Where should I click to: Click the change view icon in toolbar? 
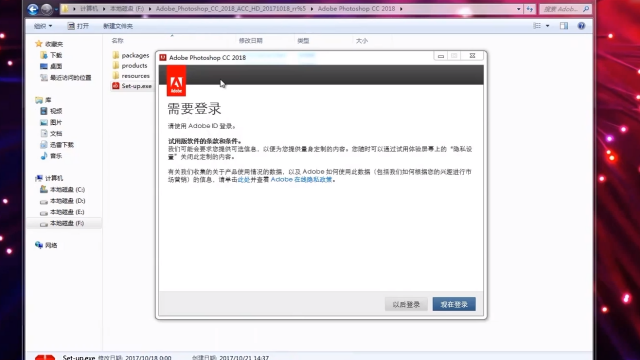537,26
